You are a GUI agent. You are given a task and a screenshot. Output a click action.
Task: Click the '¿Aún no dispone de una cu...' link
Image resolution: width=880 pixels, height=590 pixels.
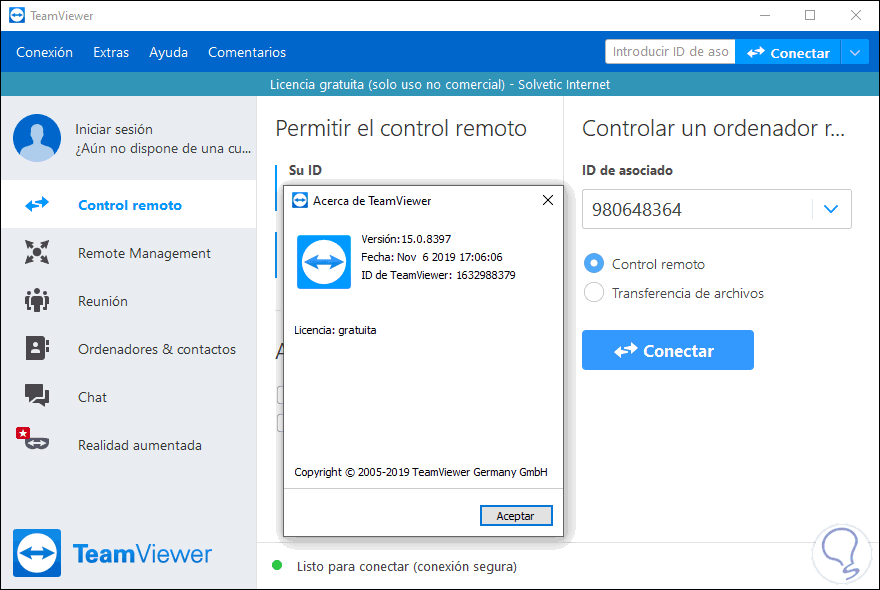click(x=163, y=148)
